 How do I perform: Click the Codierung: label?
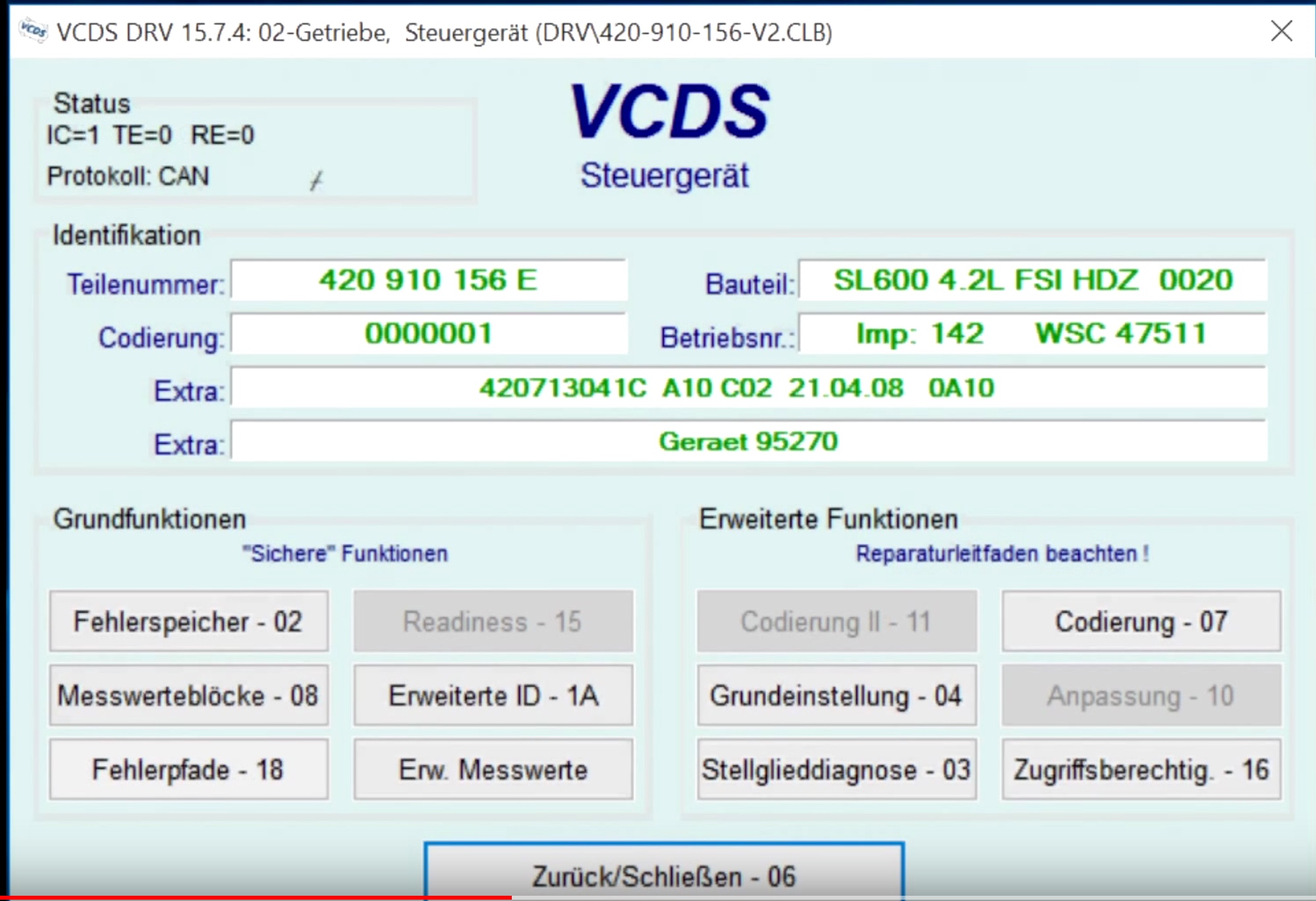point(161,338)
